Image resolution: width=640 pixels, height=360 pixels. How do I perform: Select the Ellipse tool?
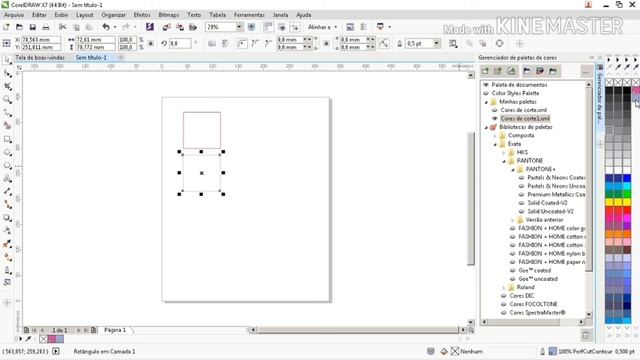click(7, 152)
